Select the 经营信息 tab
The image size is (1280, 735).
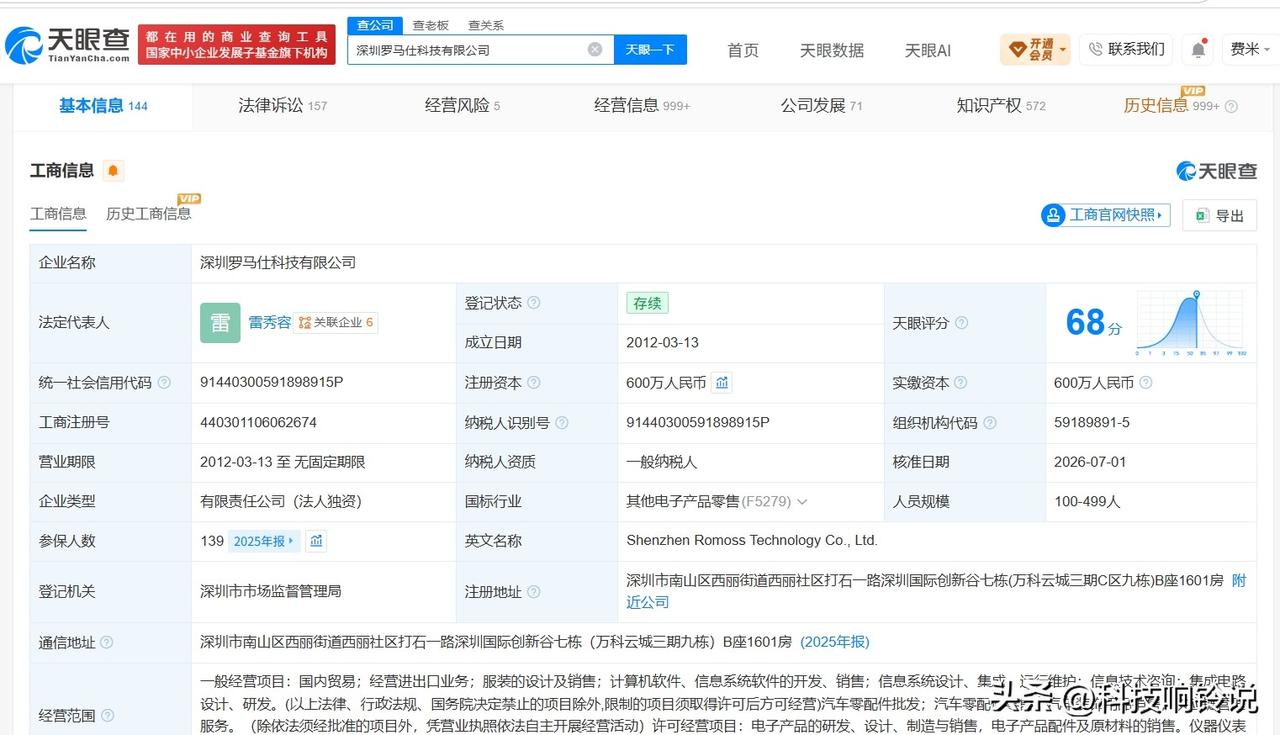tap(642, 106)
